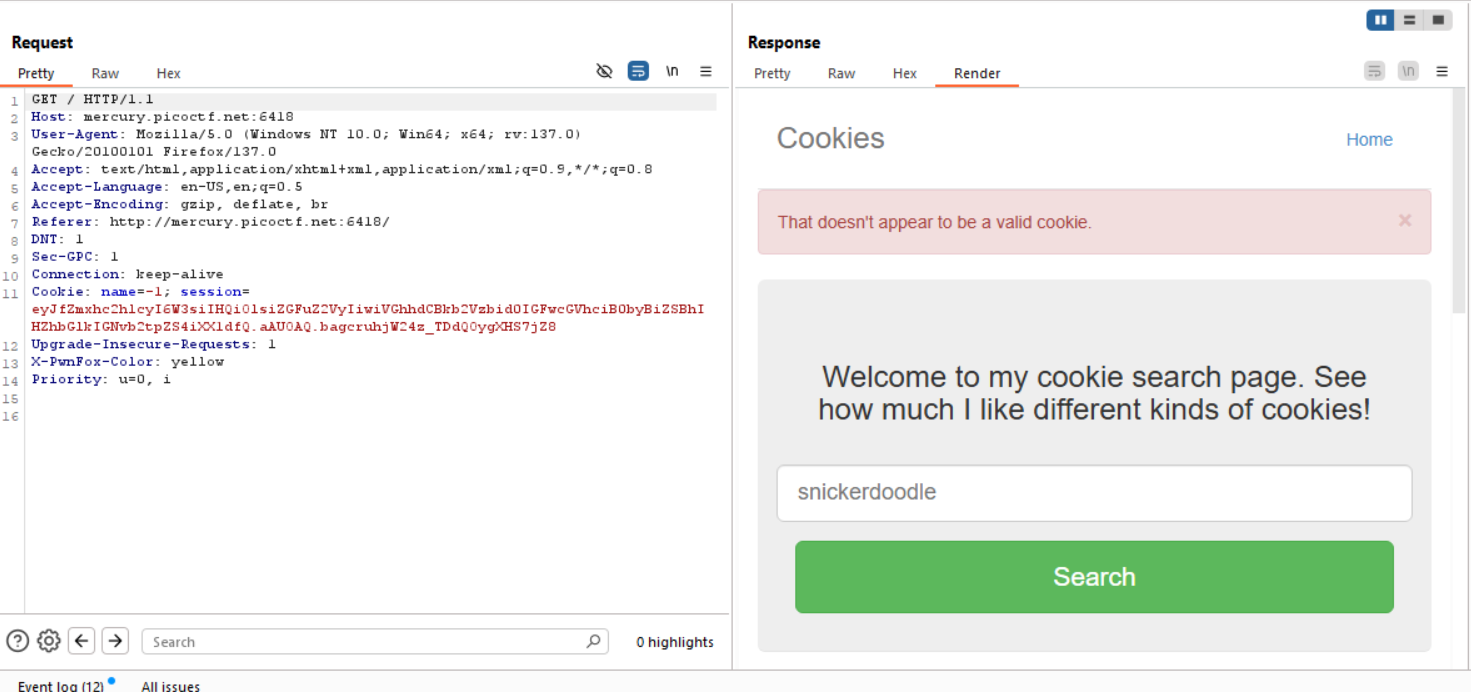Image resolution: width=1471 pixels, height=692 pixels.
Task: Switch to Request Raw tab
Action: (105, 73)
